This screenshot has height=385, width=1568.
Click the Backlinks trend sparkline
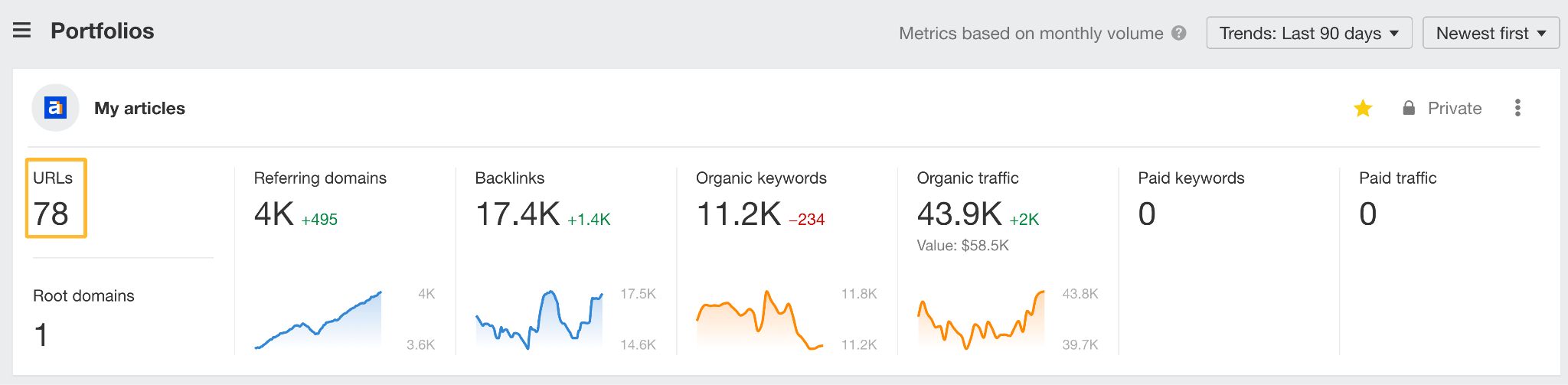pyautogui.click(x=539, y=320)
